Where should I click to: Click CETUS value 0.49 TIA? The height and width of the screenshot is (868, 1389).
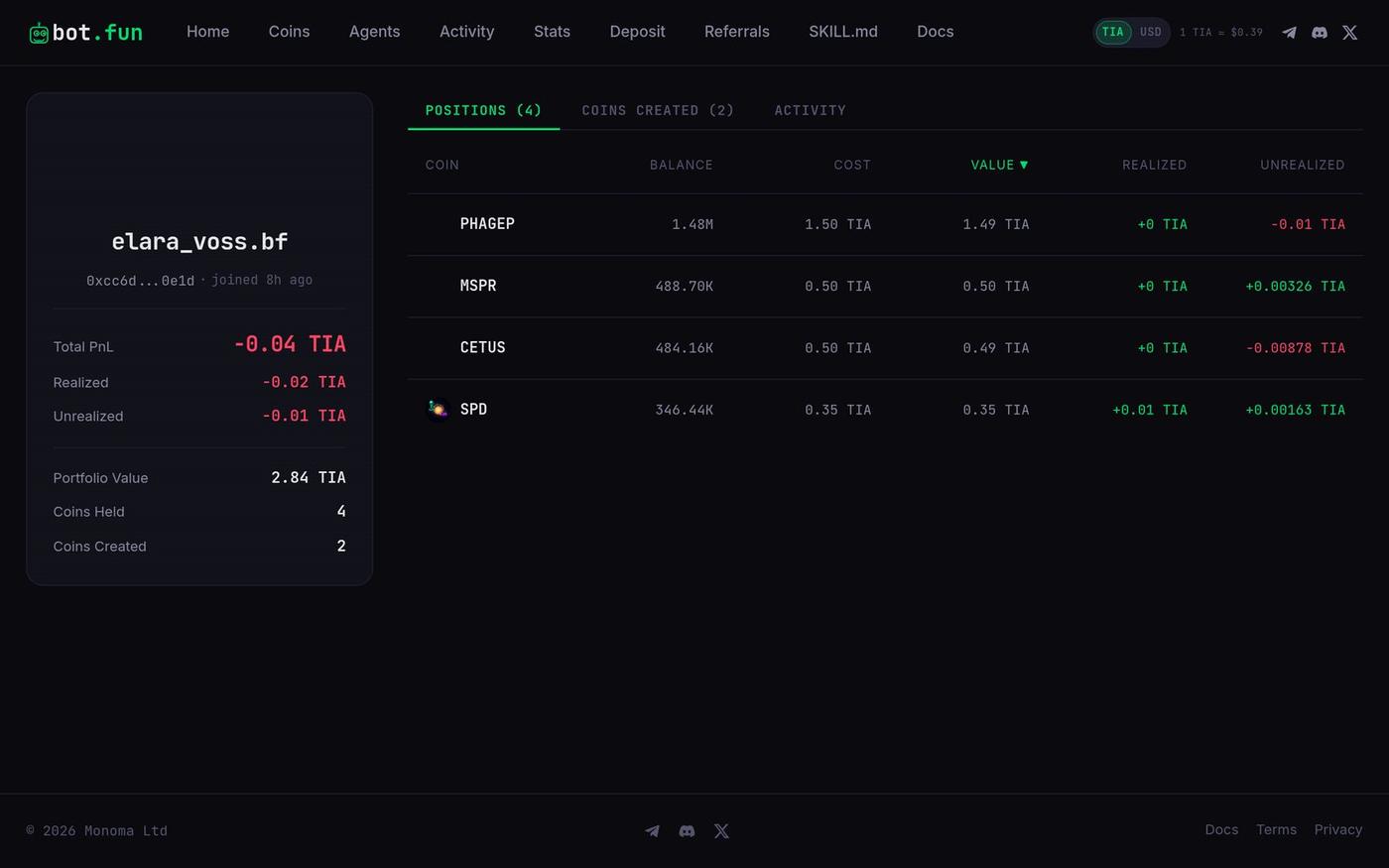[995, 348]
